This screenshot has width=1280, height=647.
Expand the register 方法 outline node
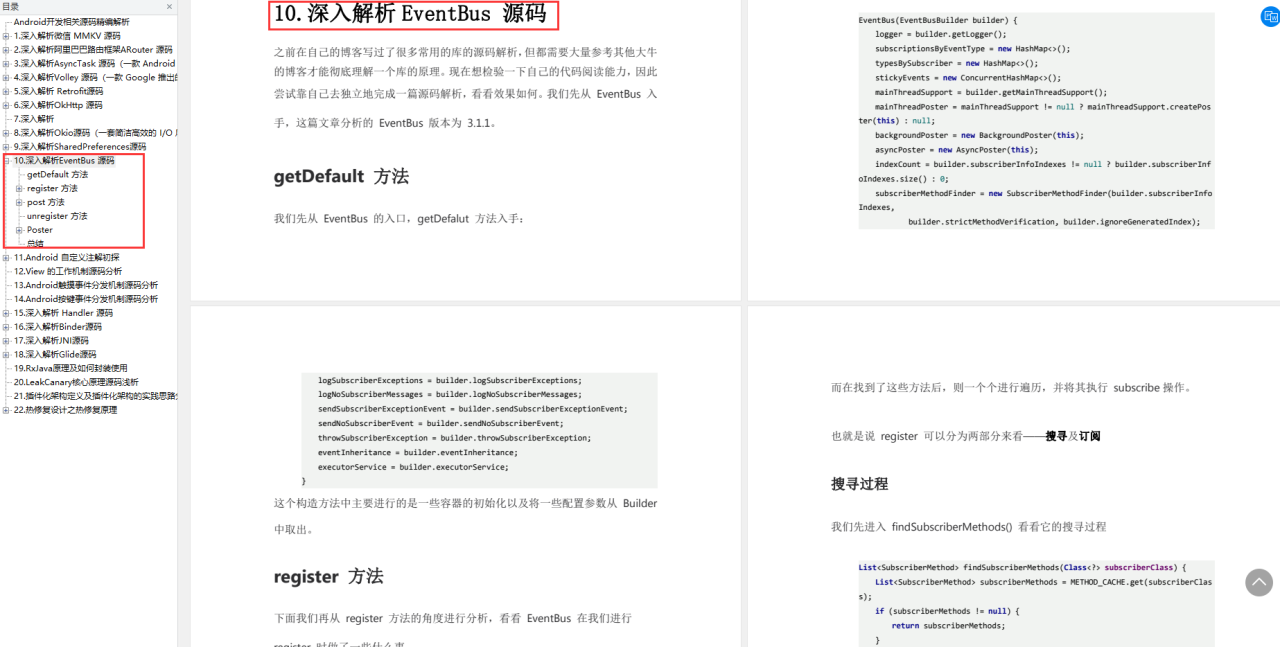click(x=19, y=188)
